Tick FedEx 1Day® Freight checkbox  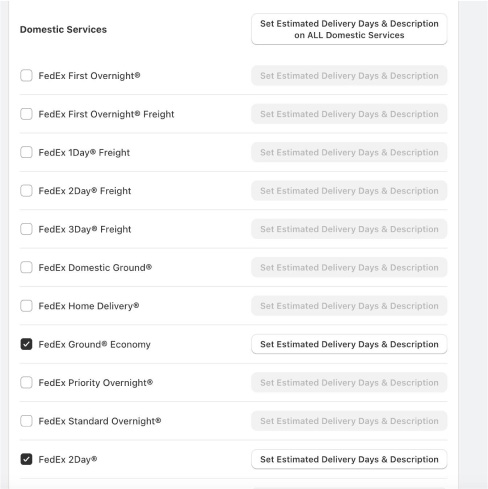coord(26,152)
